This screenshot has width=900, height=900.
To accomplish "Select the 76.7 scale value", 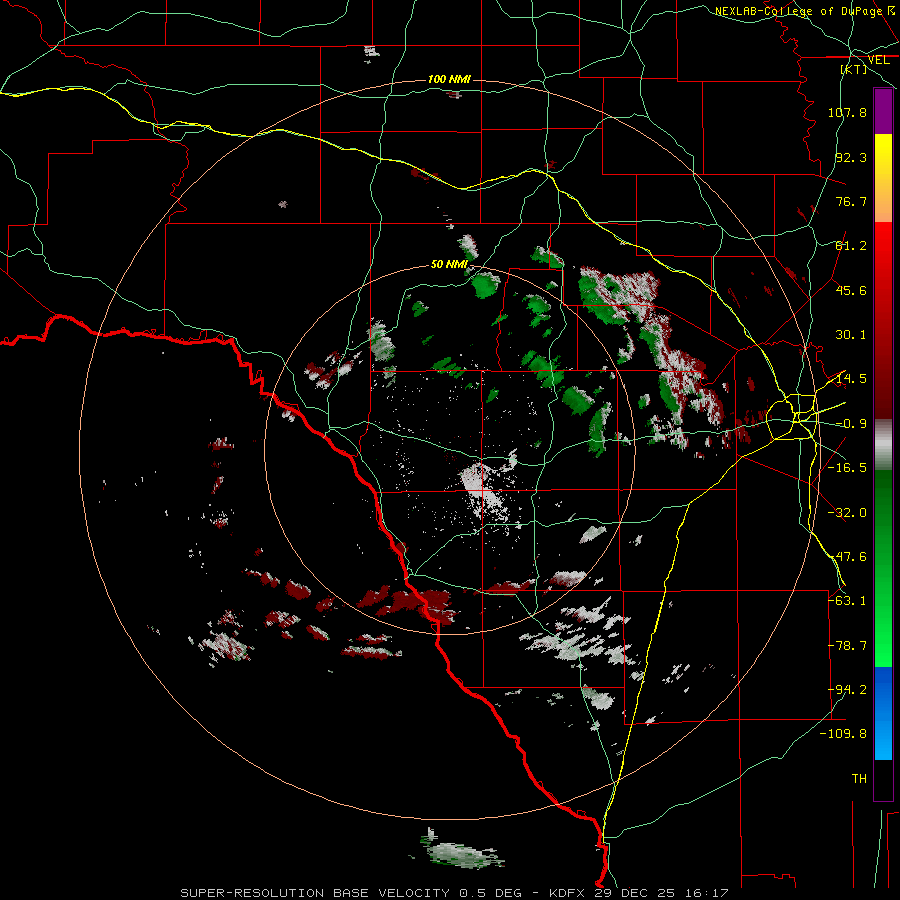I will [851, 201].
